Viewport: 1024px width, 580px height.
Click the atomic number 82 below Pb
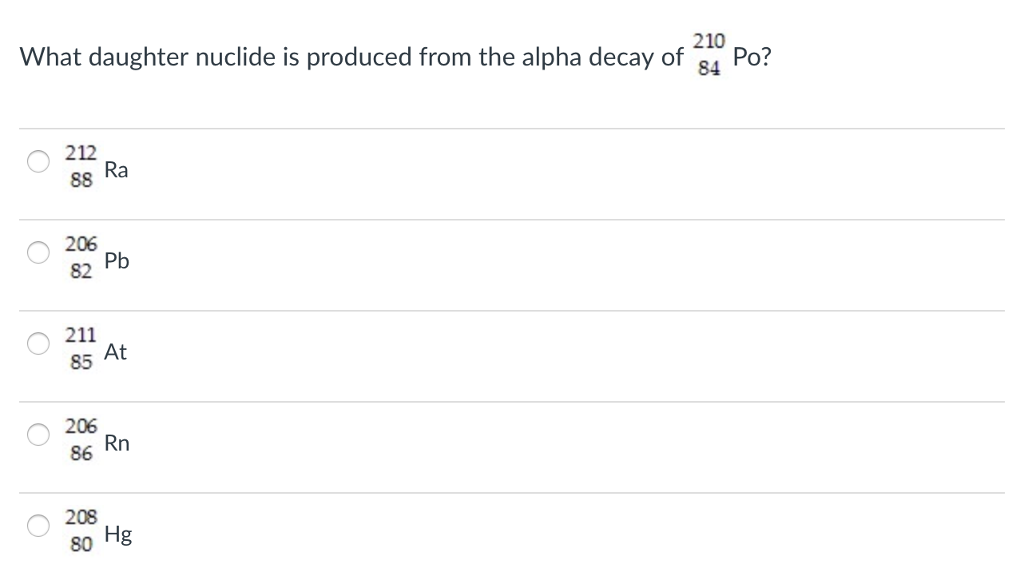[x=82, y=270]
